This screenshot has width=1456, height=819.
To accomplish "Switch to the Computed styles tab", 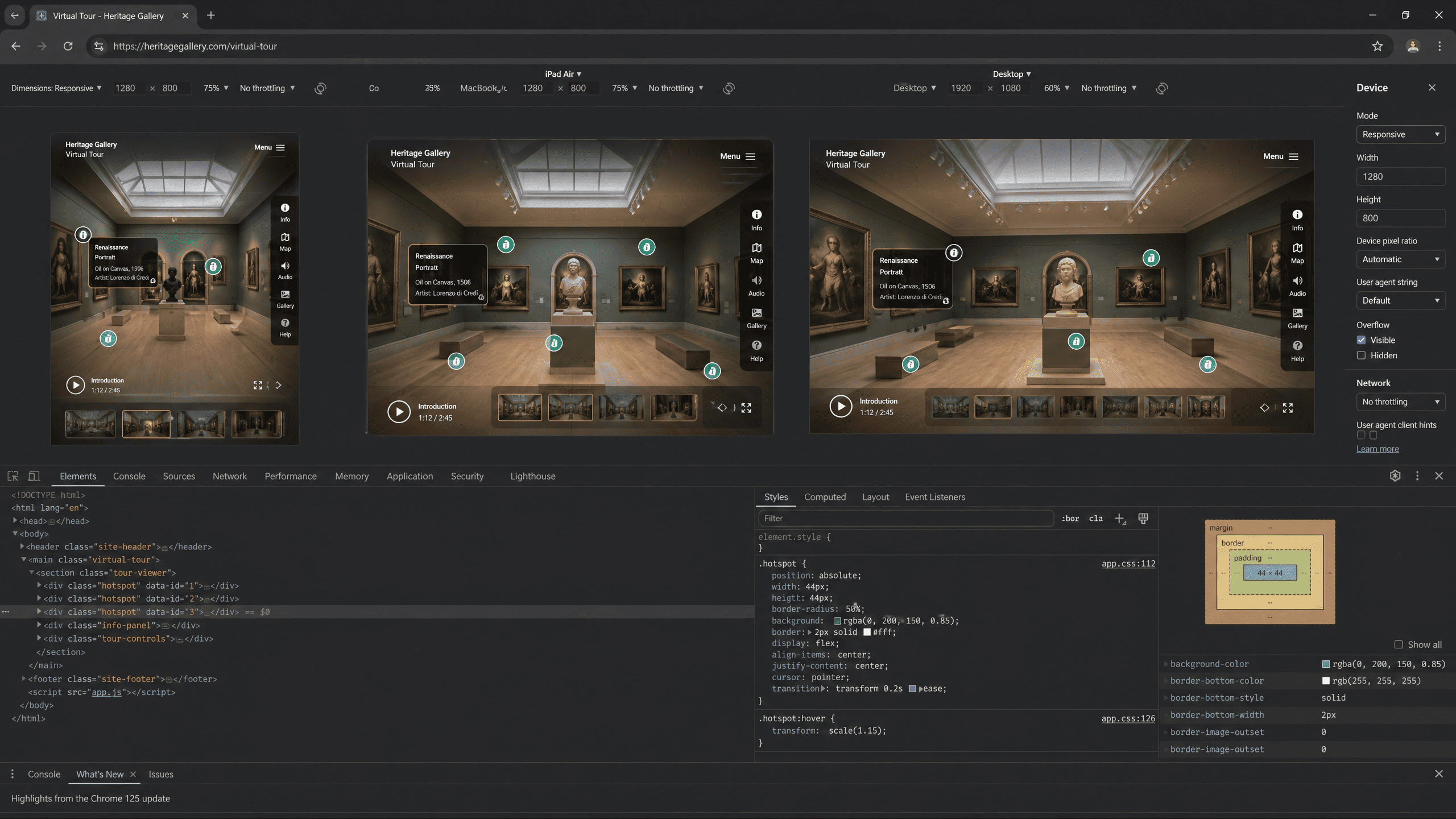I will click(825, 497).
